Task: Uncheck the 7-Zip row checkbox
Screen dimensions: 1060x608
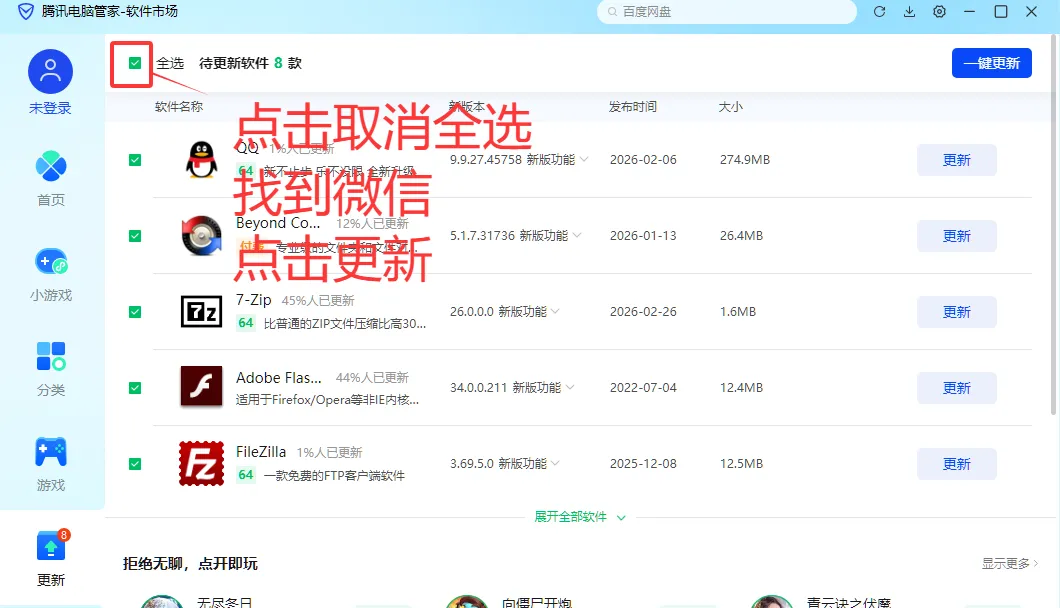Action: (x=135, y=311)
